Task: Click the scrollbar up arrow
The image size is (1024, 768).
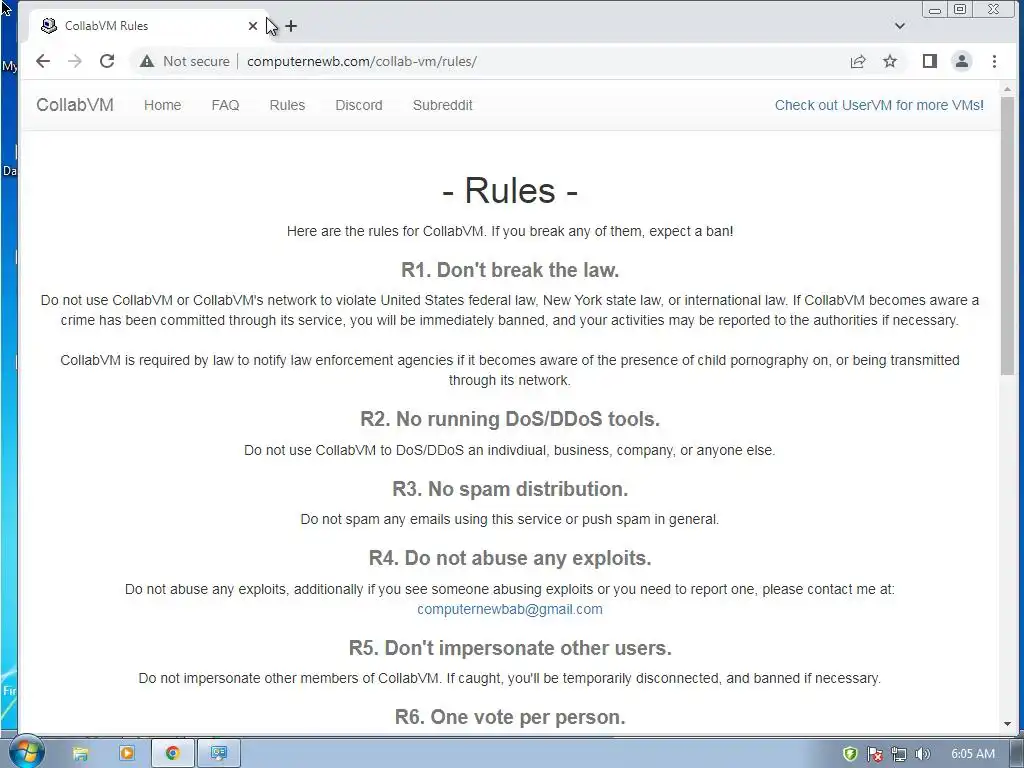Action: 1007,89
